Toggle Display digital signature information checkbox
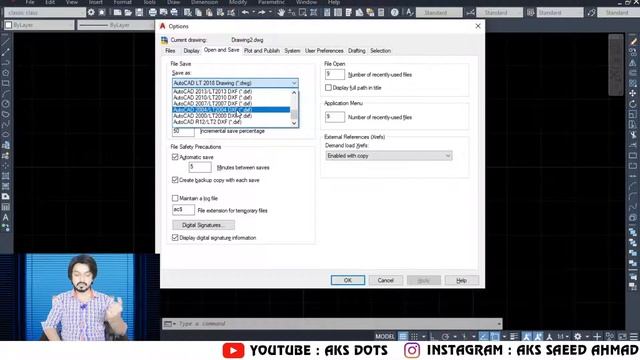This screenshot has width=640, height=360. point(175,238)
